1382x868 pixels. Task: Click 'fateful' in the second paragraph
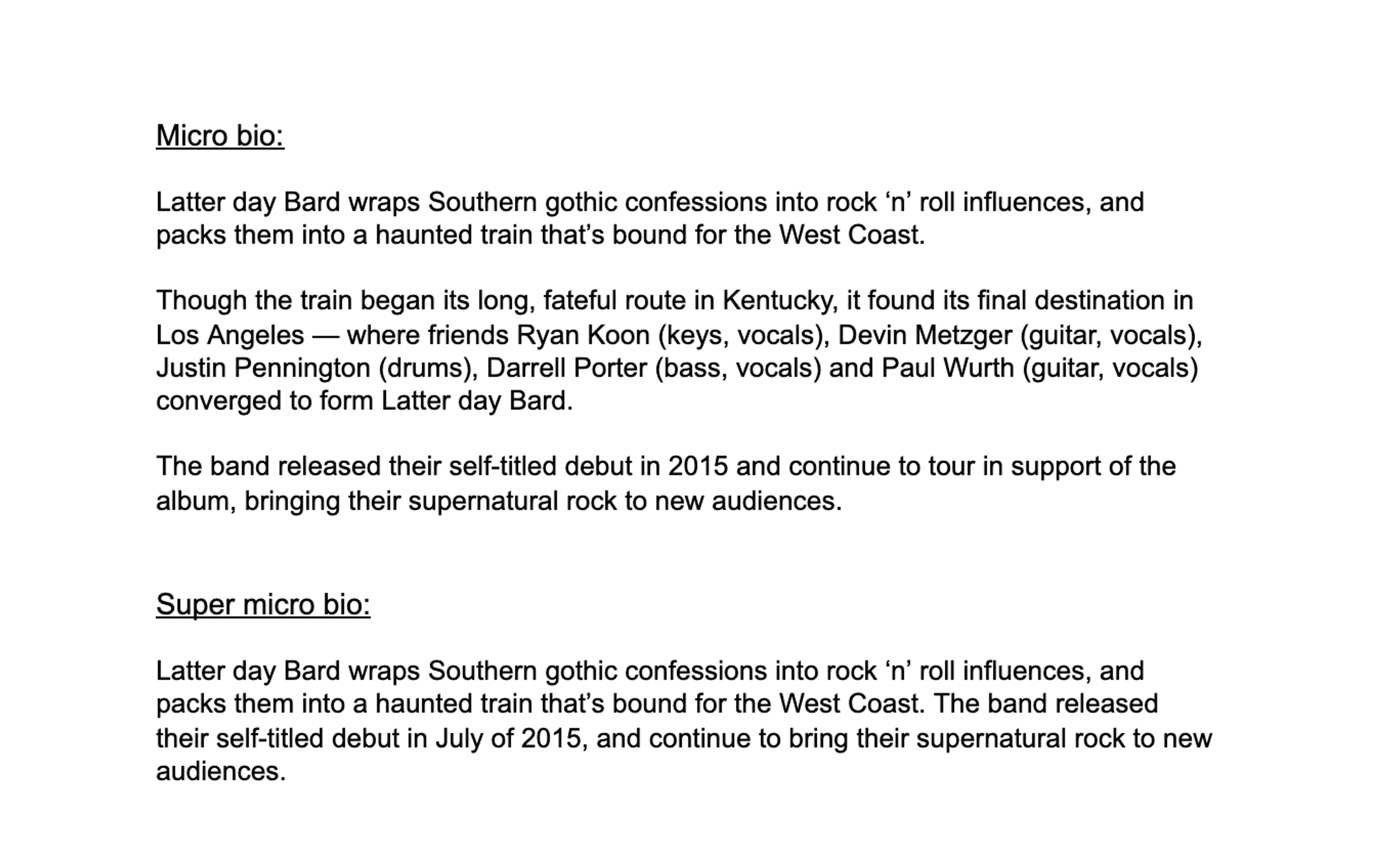[x=580, y=300]
